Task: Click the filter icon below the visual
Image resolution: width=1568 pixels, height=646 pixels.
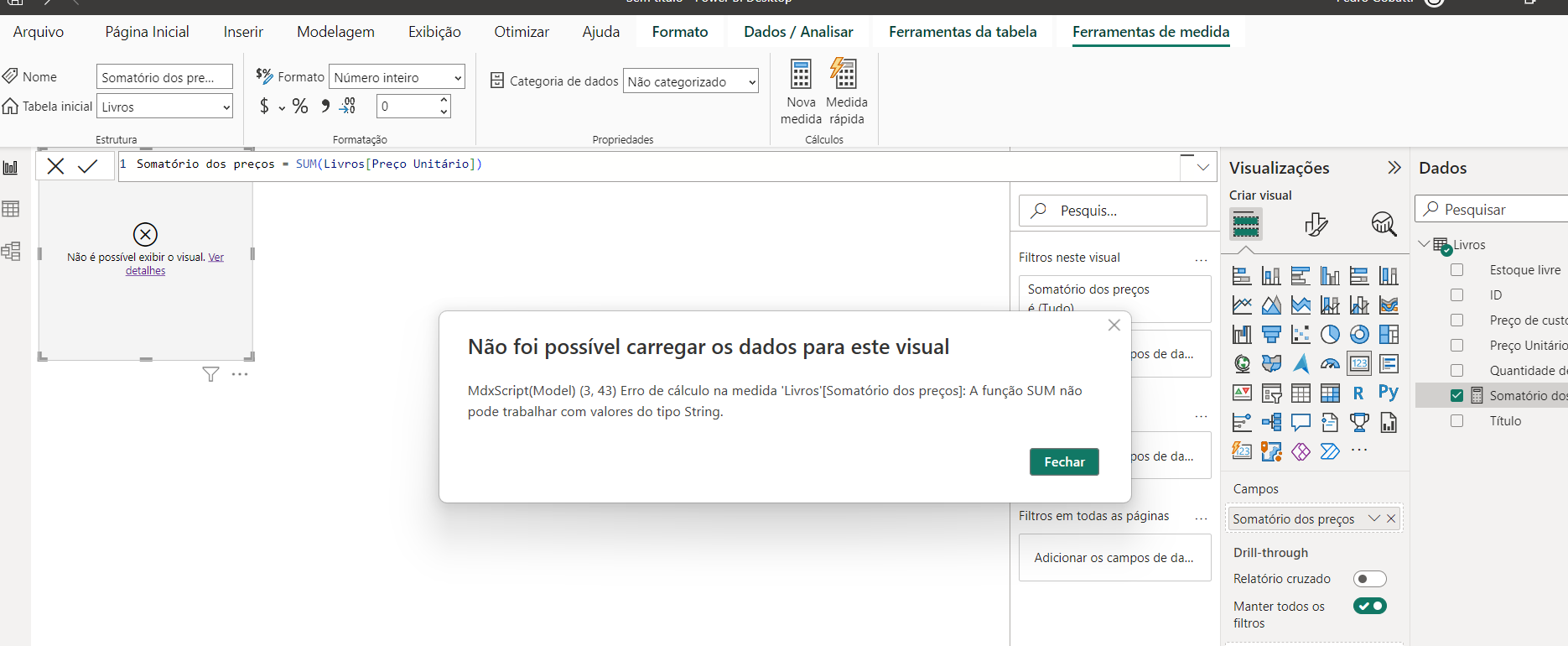Action: (x=210, y=374)
